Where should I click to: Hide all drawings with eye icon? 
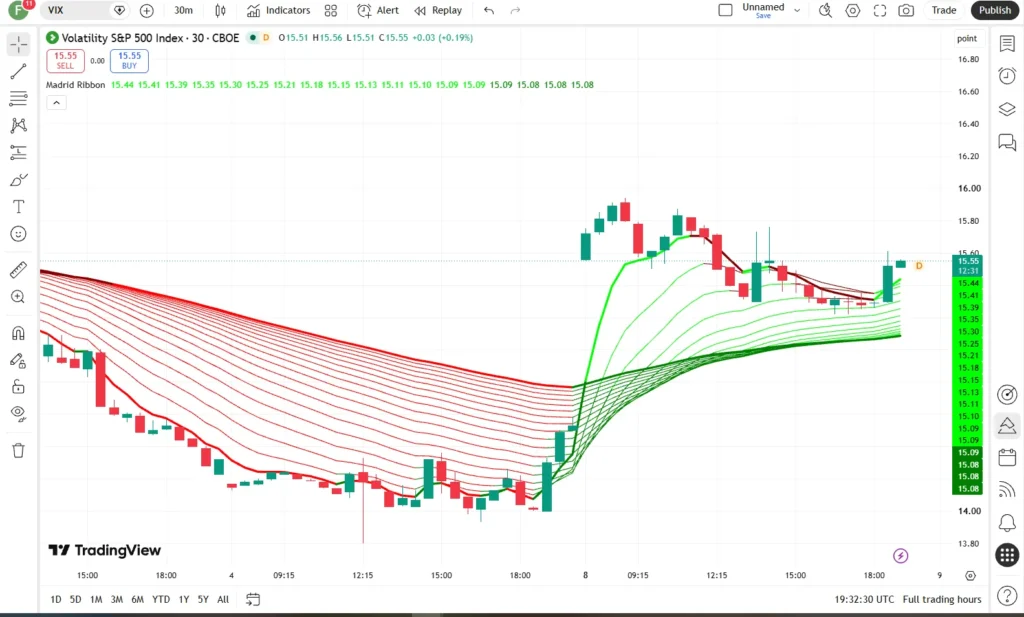point(18,413)
